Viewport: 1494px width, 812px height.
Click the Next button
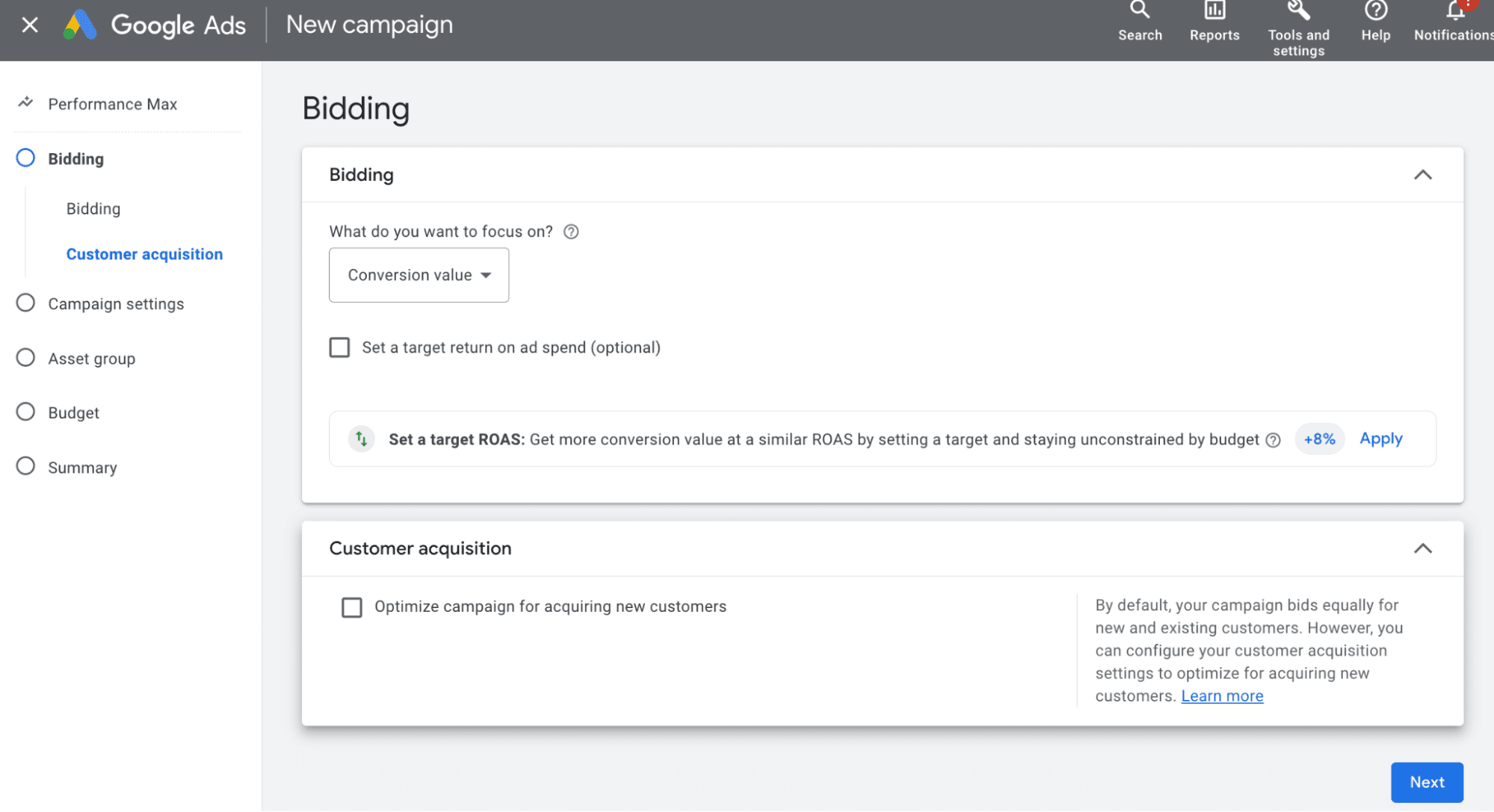1426,782
